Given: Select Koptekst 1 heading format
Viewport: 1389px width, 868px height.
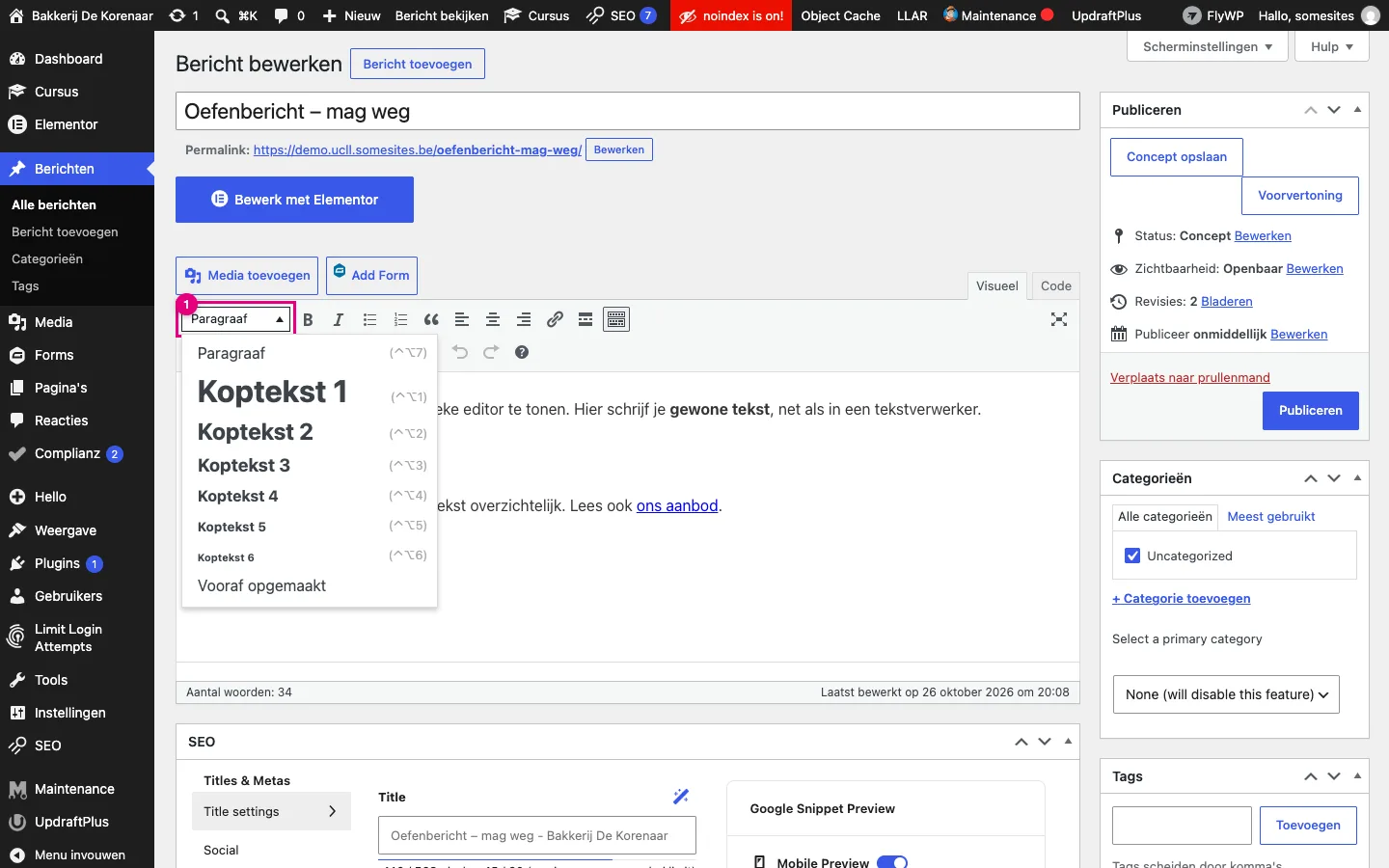Looking at the screenshot, I should tap(310, 393).
